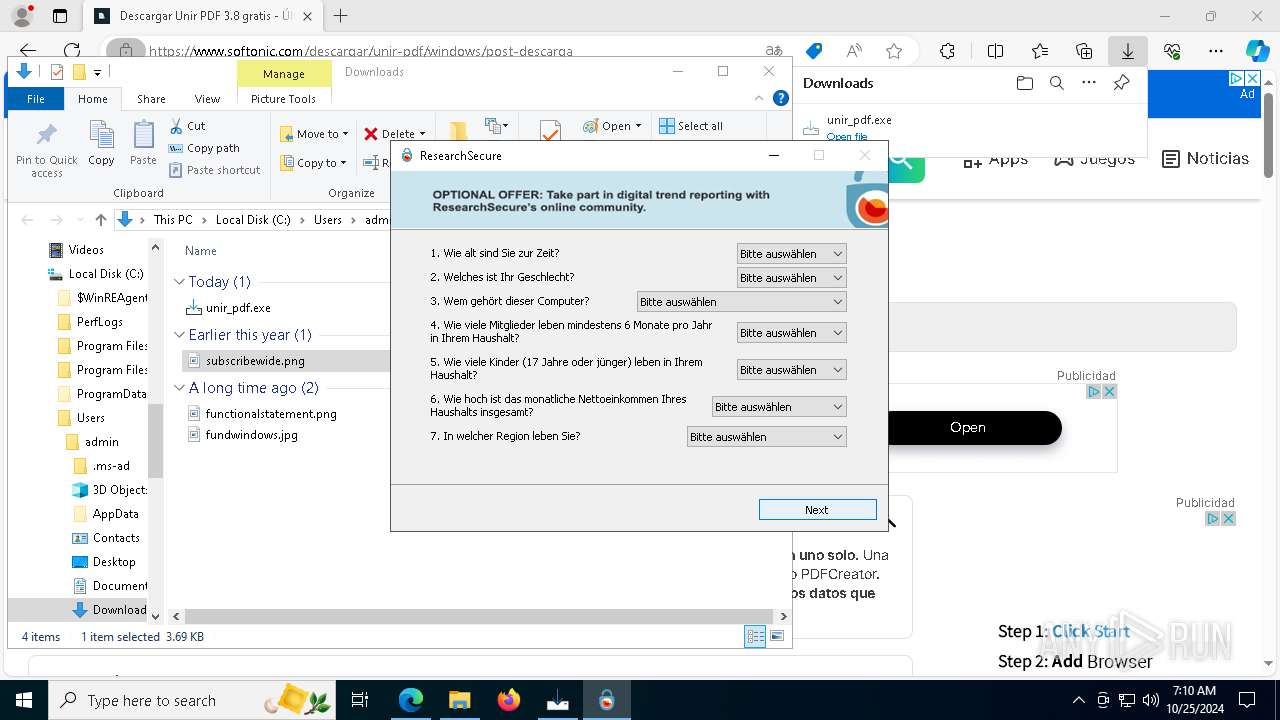The width and height of the screenshot is (1280, 720).
Task: Switch to the Home ribbon tab
Action: click(x=93, y=99)
